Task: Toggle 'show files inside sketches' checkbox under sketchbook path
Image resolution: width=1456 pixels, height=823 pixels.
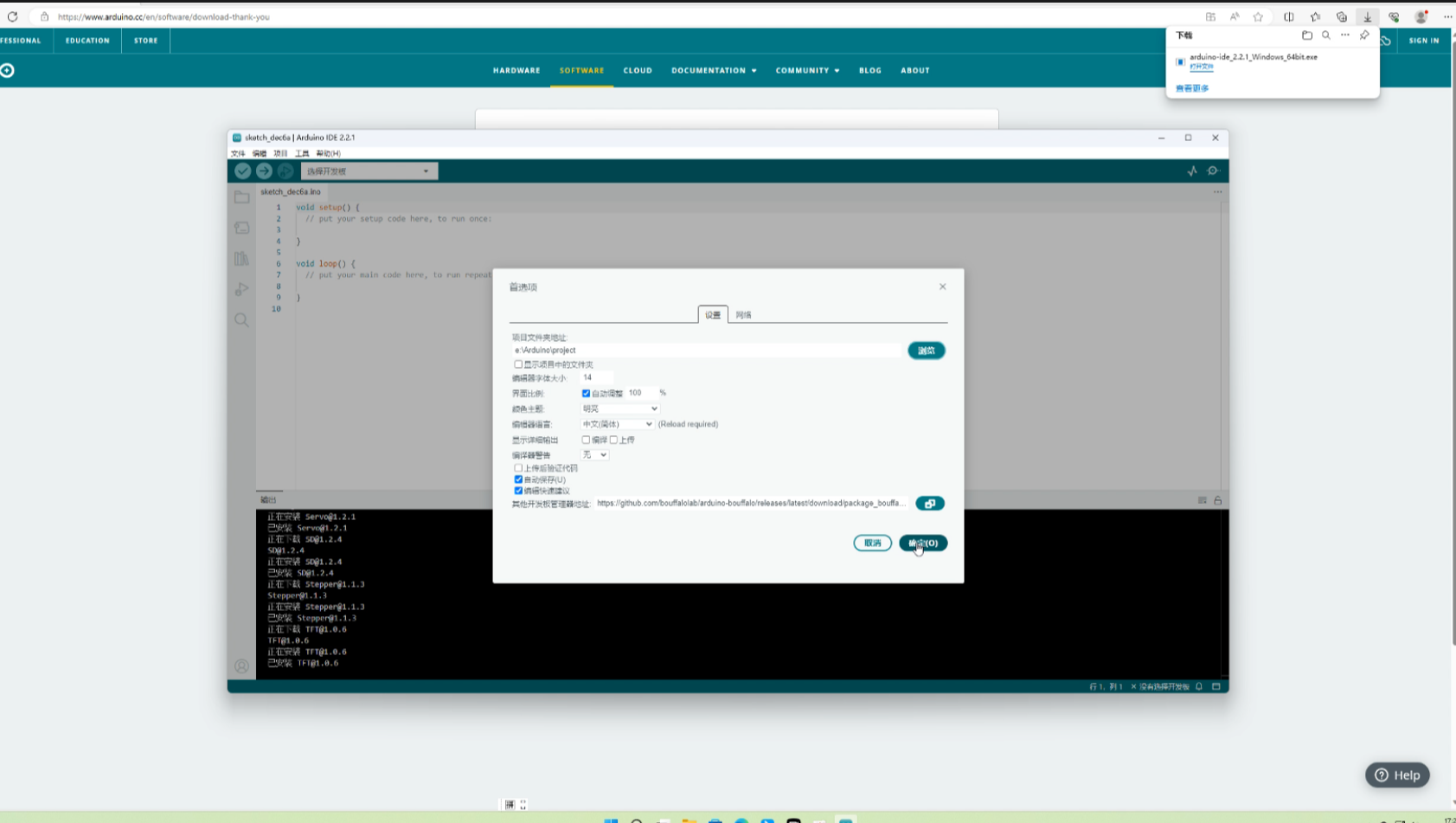Action: 518,364
